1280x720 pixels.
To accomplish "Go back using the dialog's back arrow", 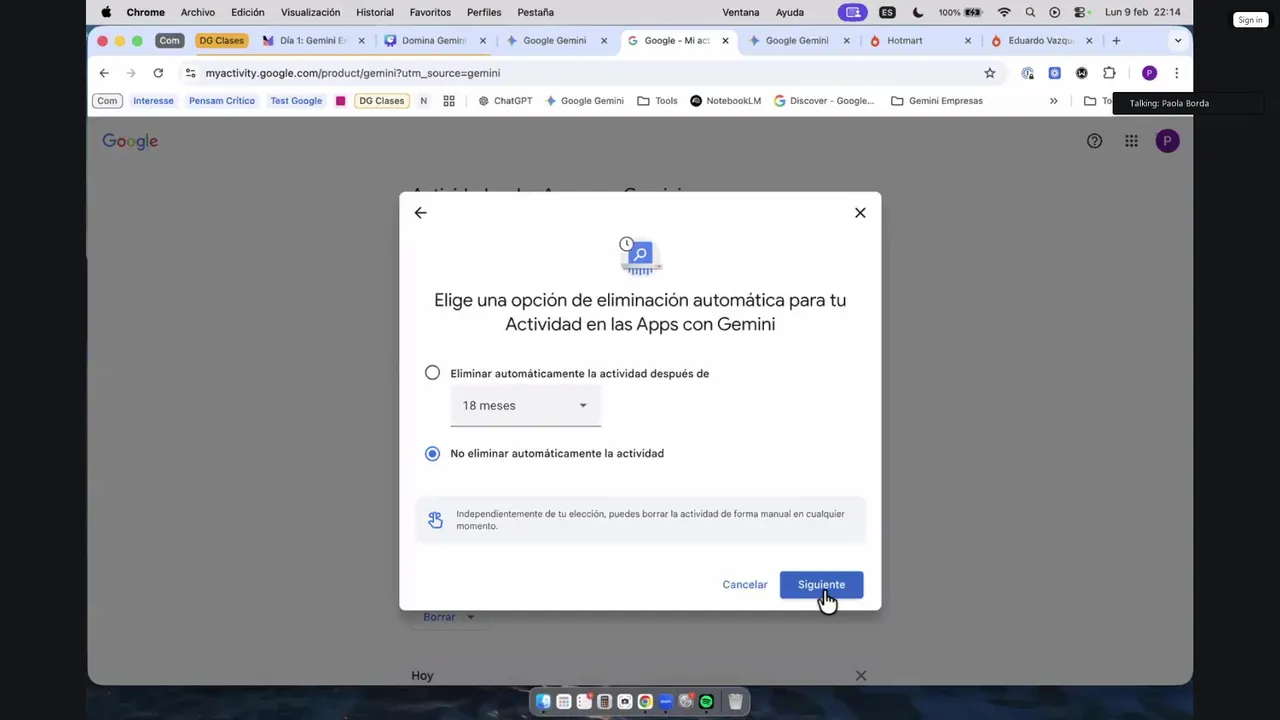I will pos(420,213).
